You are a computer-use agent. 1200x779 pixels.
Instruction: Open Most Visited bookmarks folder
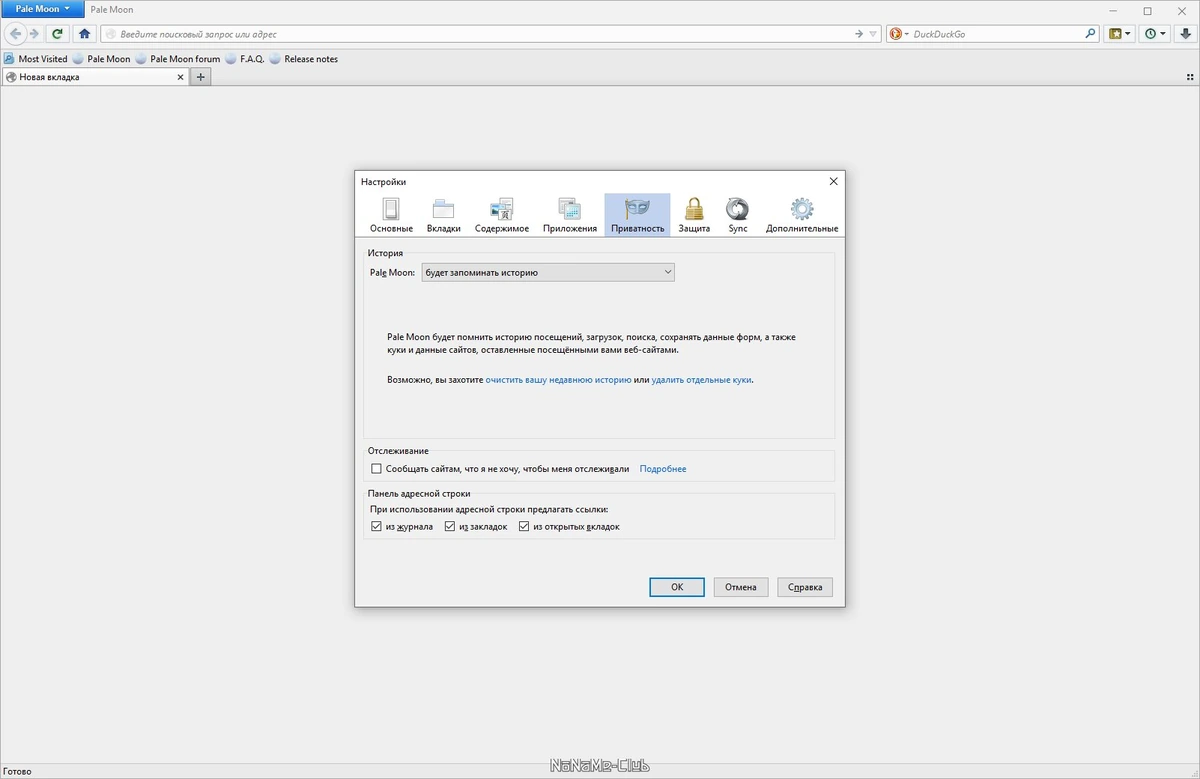36,59
